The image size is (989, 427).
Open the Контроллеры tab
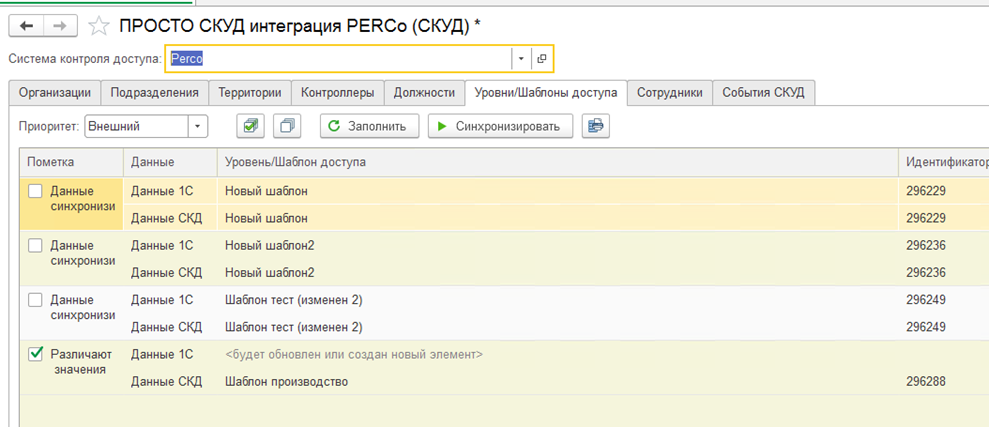click(339, 92)
